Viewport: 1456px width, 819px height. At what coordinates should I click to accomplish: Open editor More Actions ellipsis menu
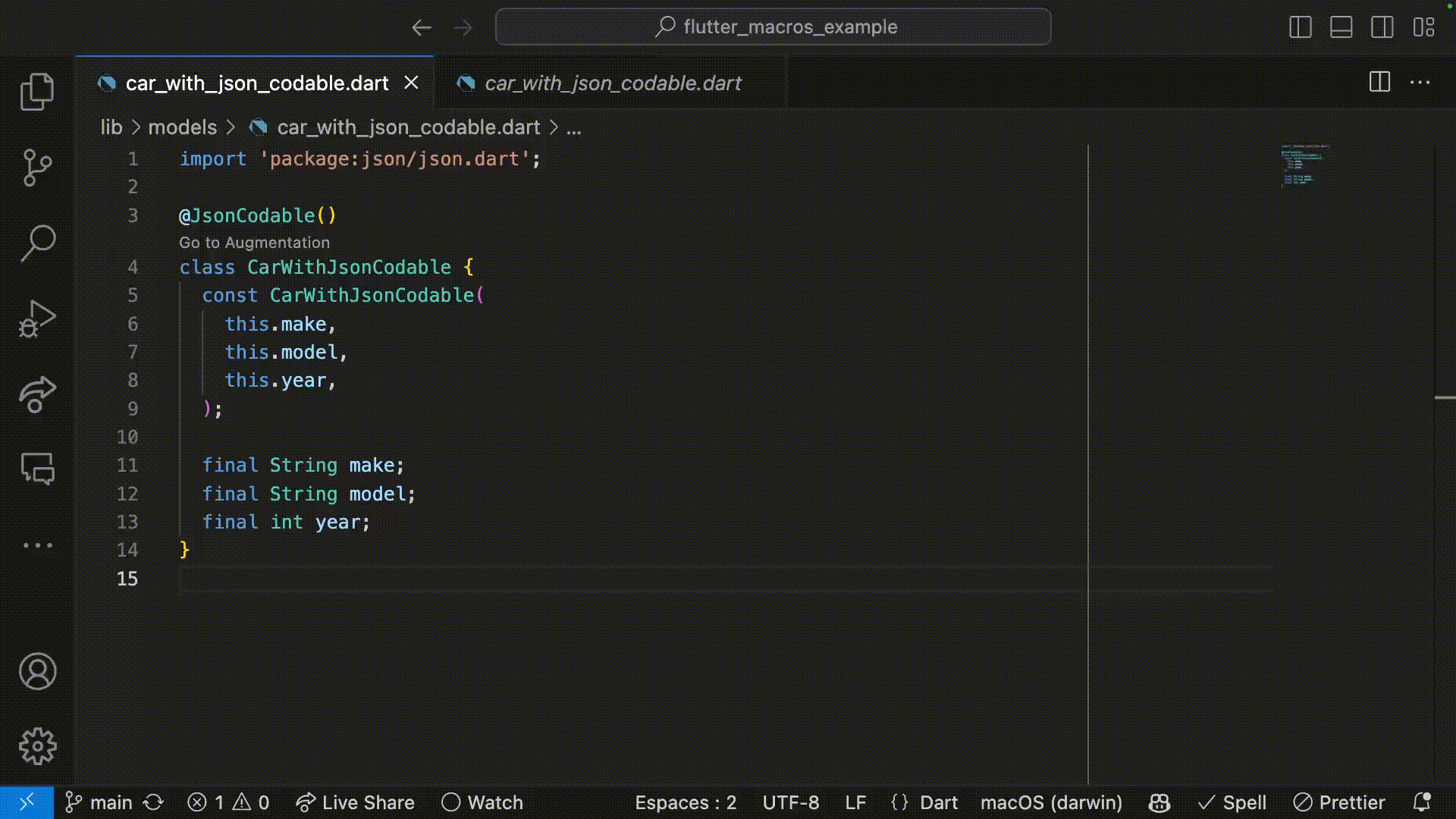click(1420, 83)
